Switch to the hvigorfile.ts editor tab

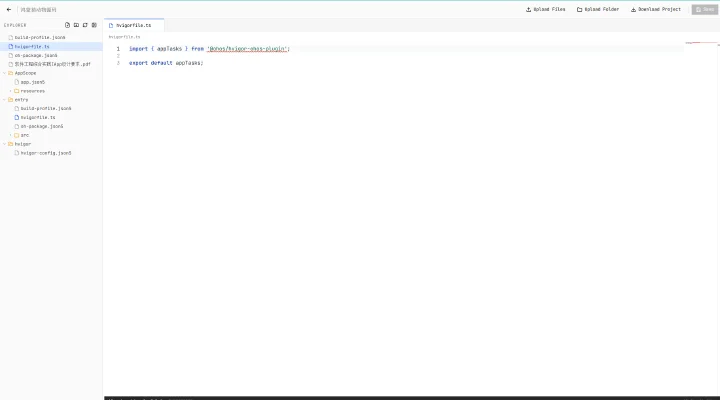tap(134, 25)
